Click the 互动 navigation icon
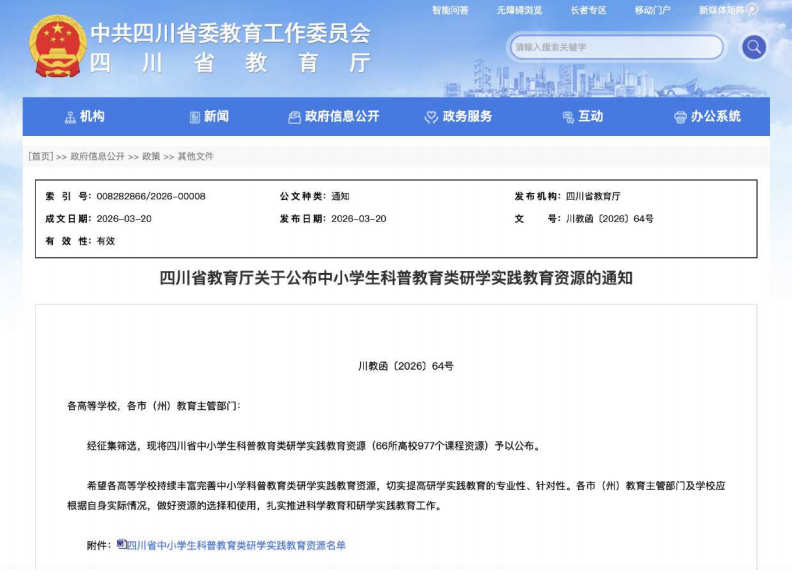The image size is (792, 576). tap(567, 117)
